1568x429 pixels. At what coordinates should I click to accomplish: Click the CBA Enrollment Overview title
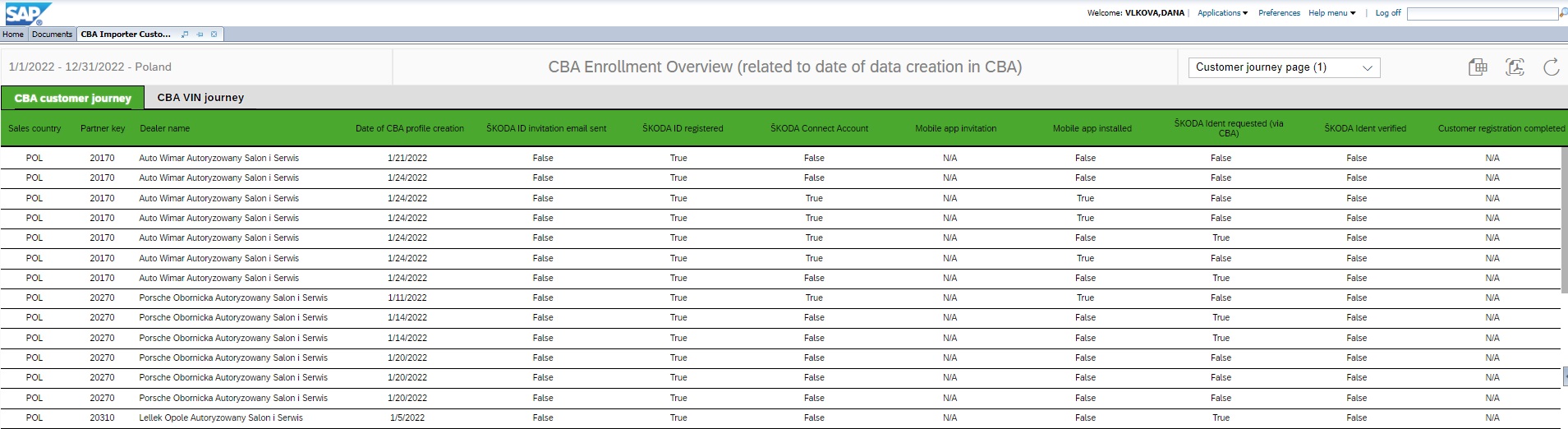pyautogui.click(x=784, y=67)
